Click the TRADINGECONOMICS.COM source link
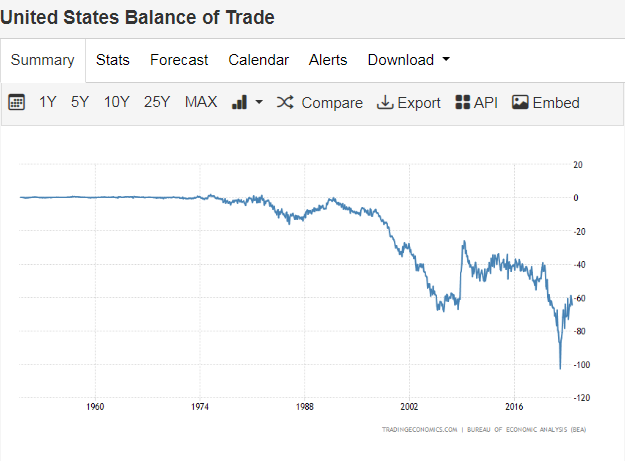 point(420,428)
